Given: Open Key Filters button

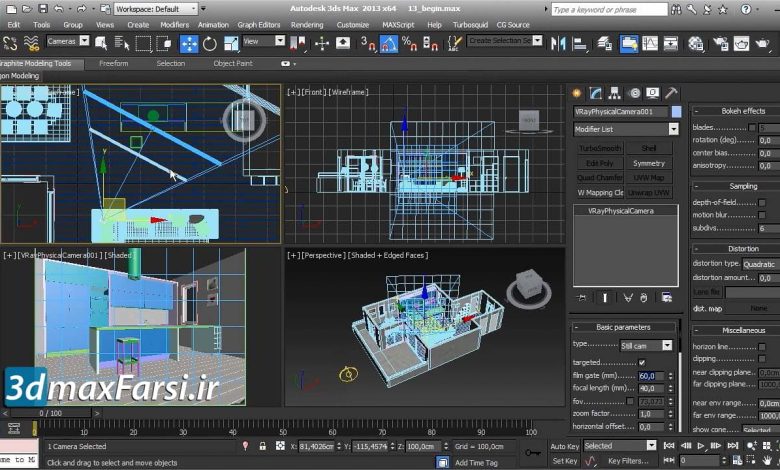Looking at the screenshot, I should coord(628,461).
